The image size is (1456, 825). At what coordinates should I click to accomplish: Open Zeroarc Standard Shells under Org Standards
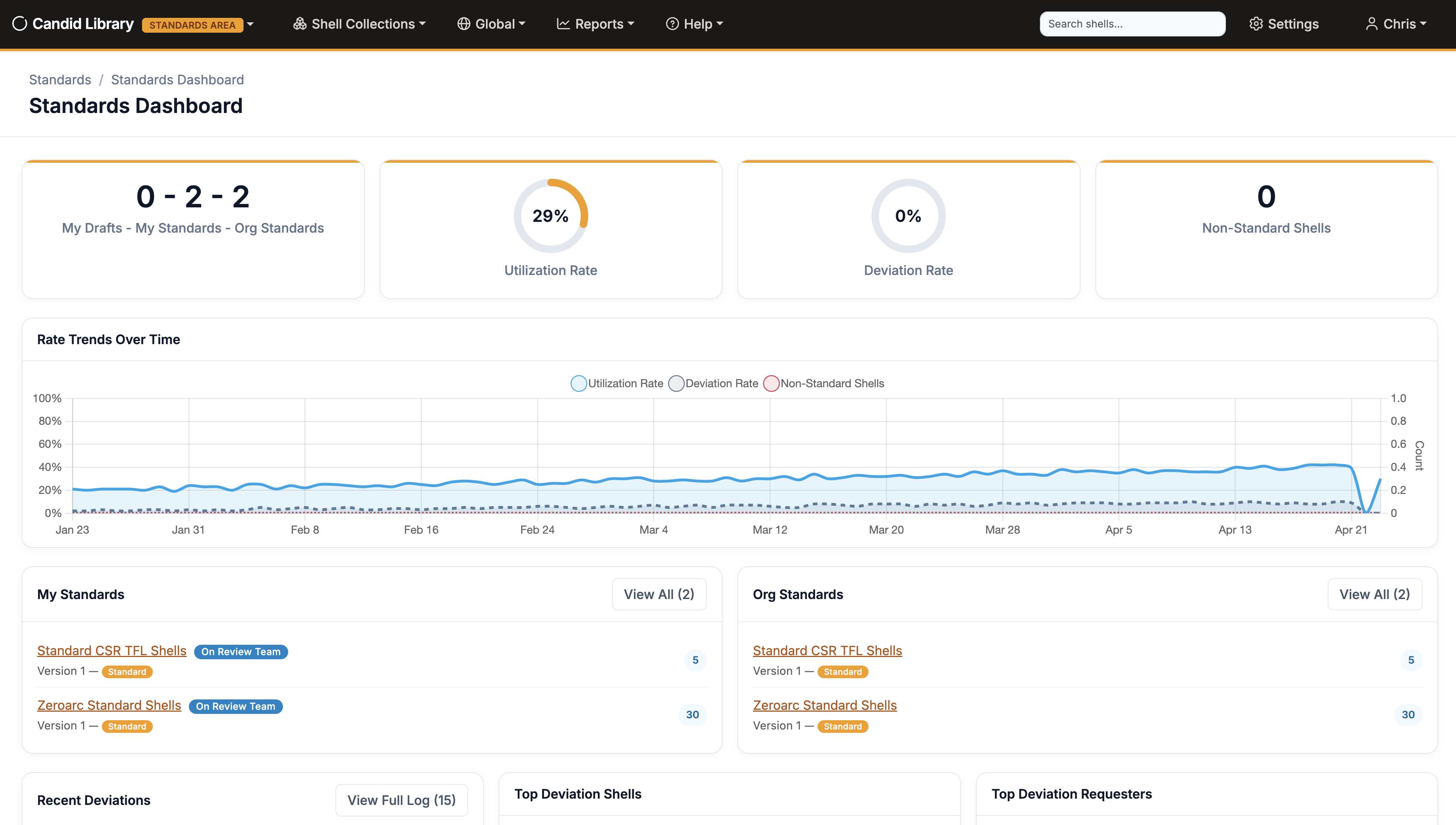[825, 705]
